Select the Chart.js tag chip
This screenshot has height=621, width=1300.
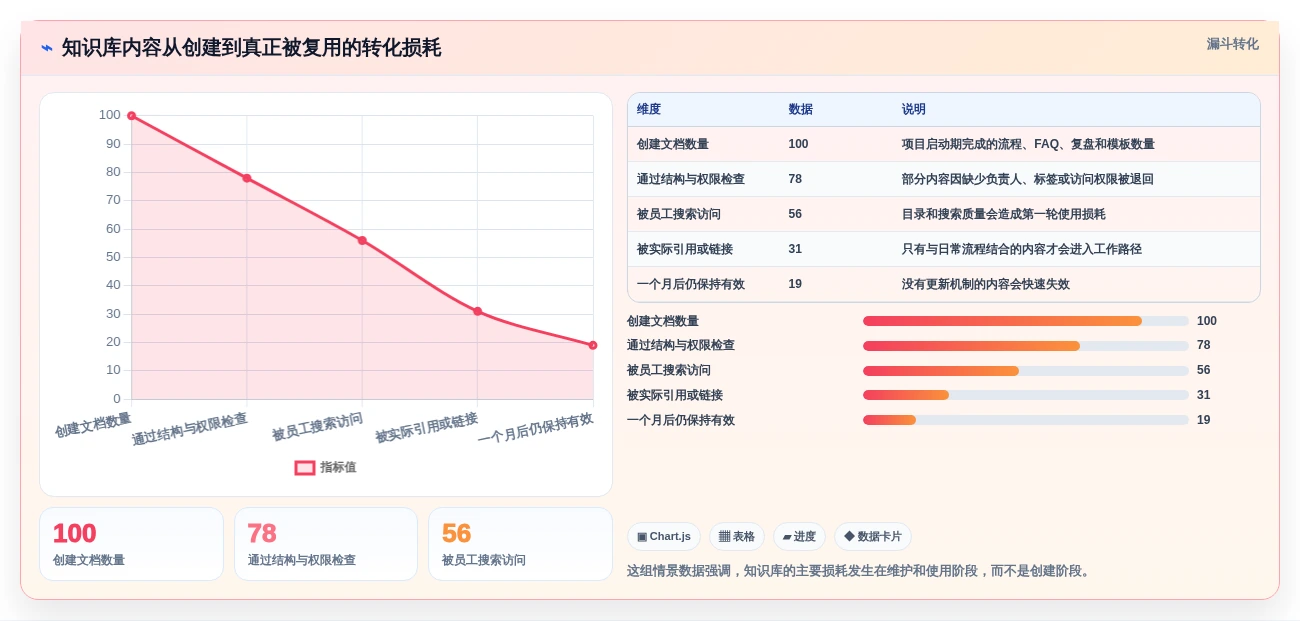[x=664, y=536]
